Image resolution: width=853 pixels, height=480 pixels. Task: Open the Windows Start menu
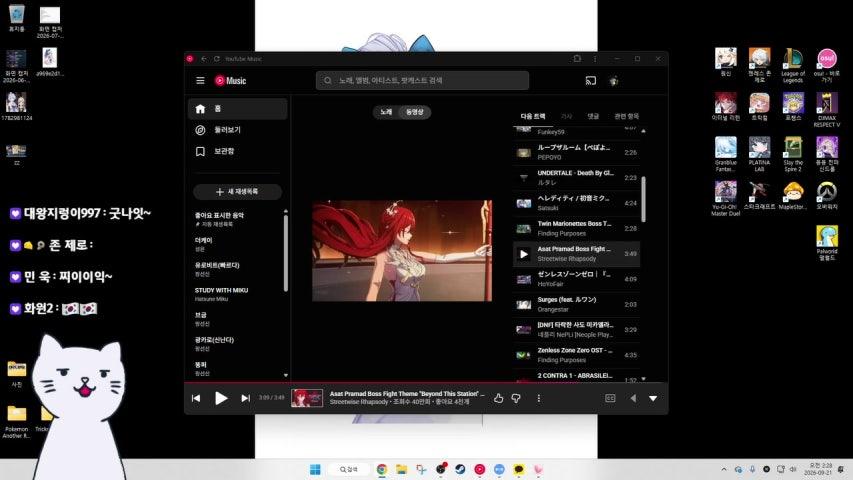click(x=315, y=469)
